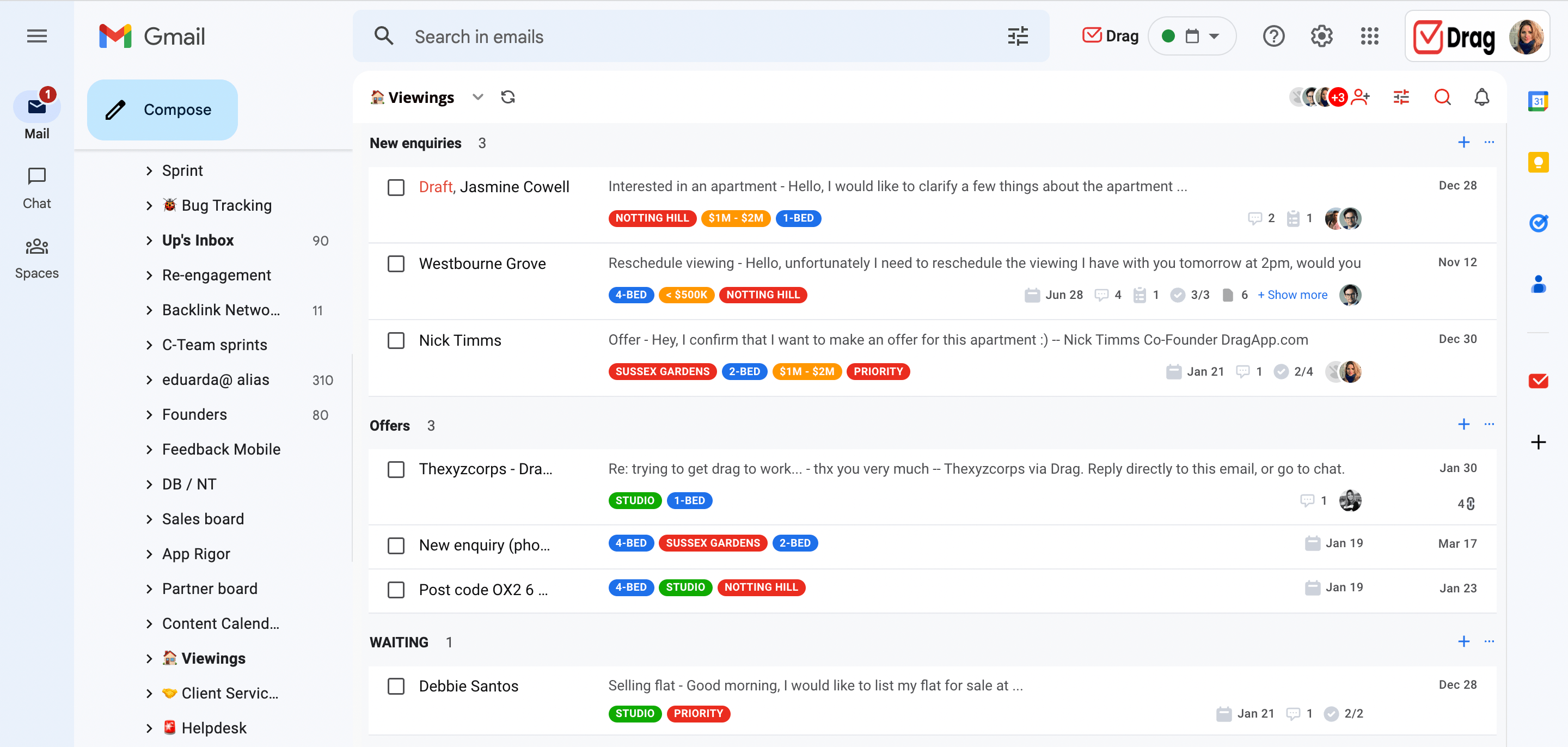Click STUDIO tag on Thexyzcorps card
This screenshot has width=1568, height=747.
click(634, 501)
